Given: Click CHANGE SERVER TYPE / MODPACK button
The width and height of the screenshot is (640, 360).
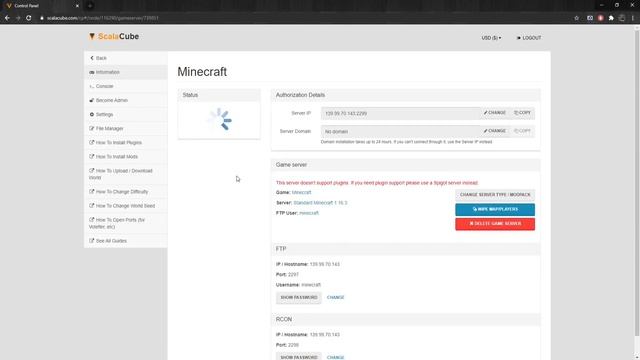Looking at the screenshot, I should [495, 195].
